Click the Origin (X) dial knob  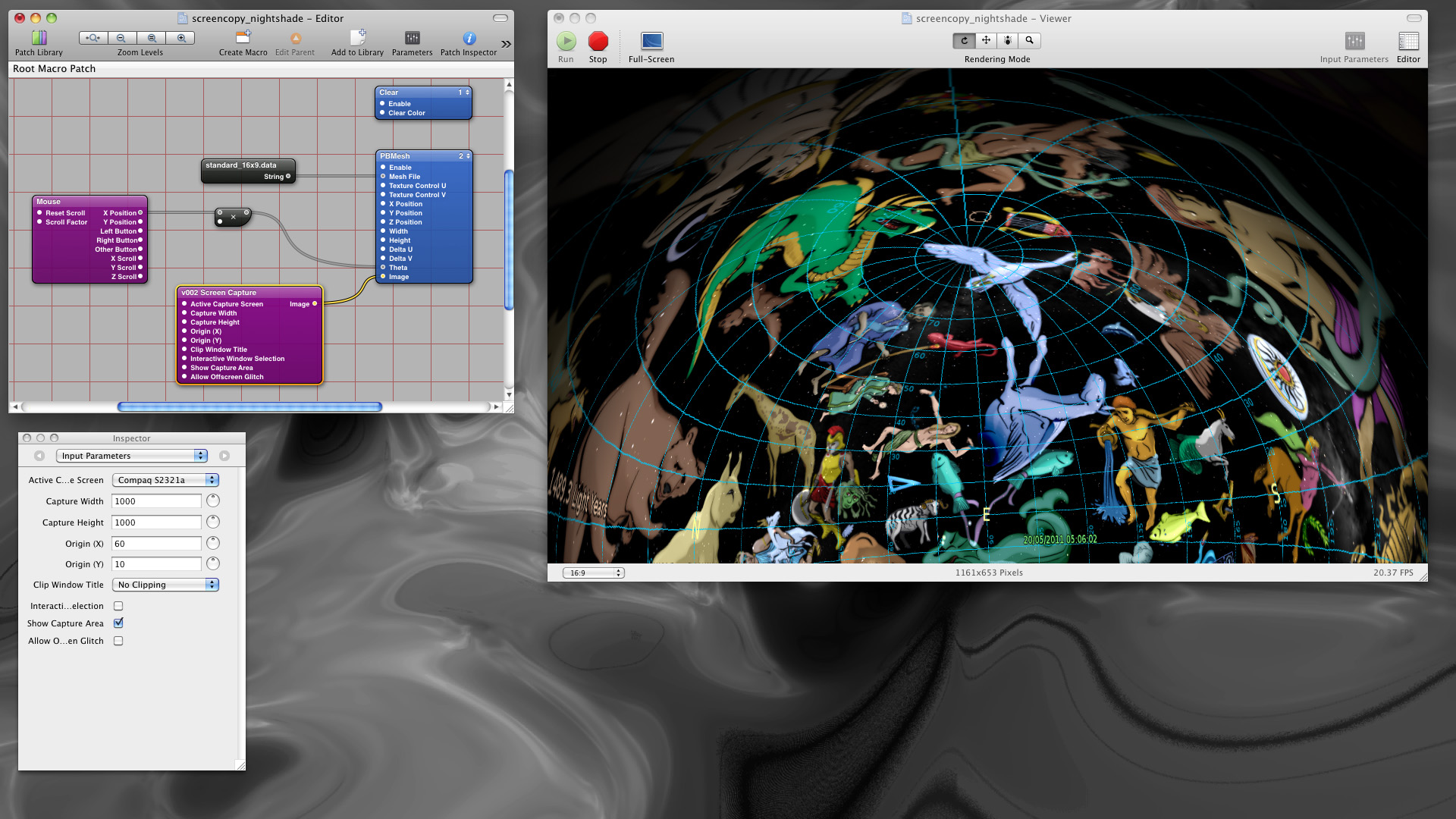[x=213, y=543]
